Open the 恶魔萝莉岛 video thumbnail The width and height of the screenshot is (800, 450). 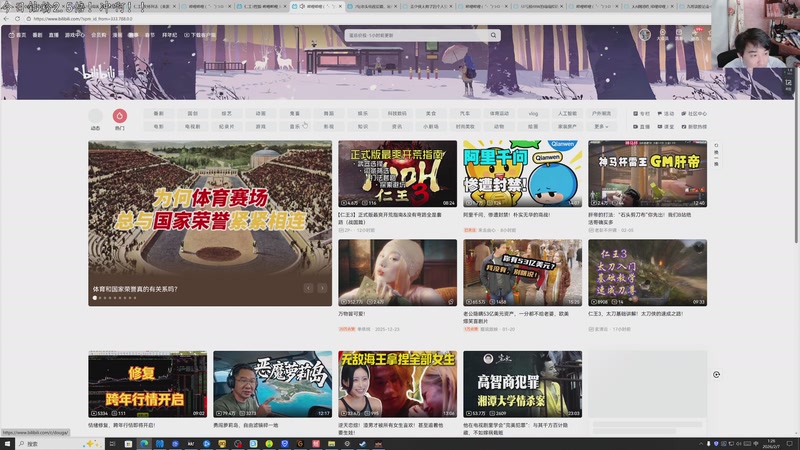click(272, 384)
